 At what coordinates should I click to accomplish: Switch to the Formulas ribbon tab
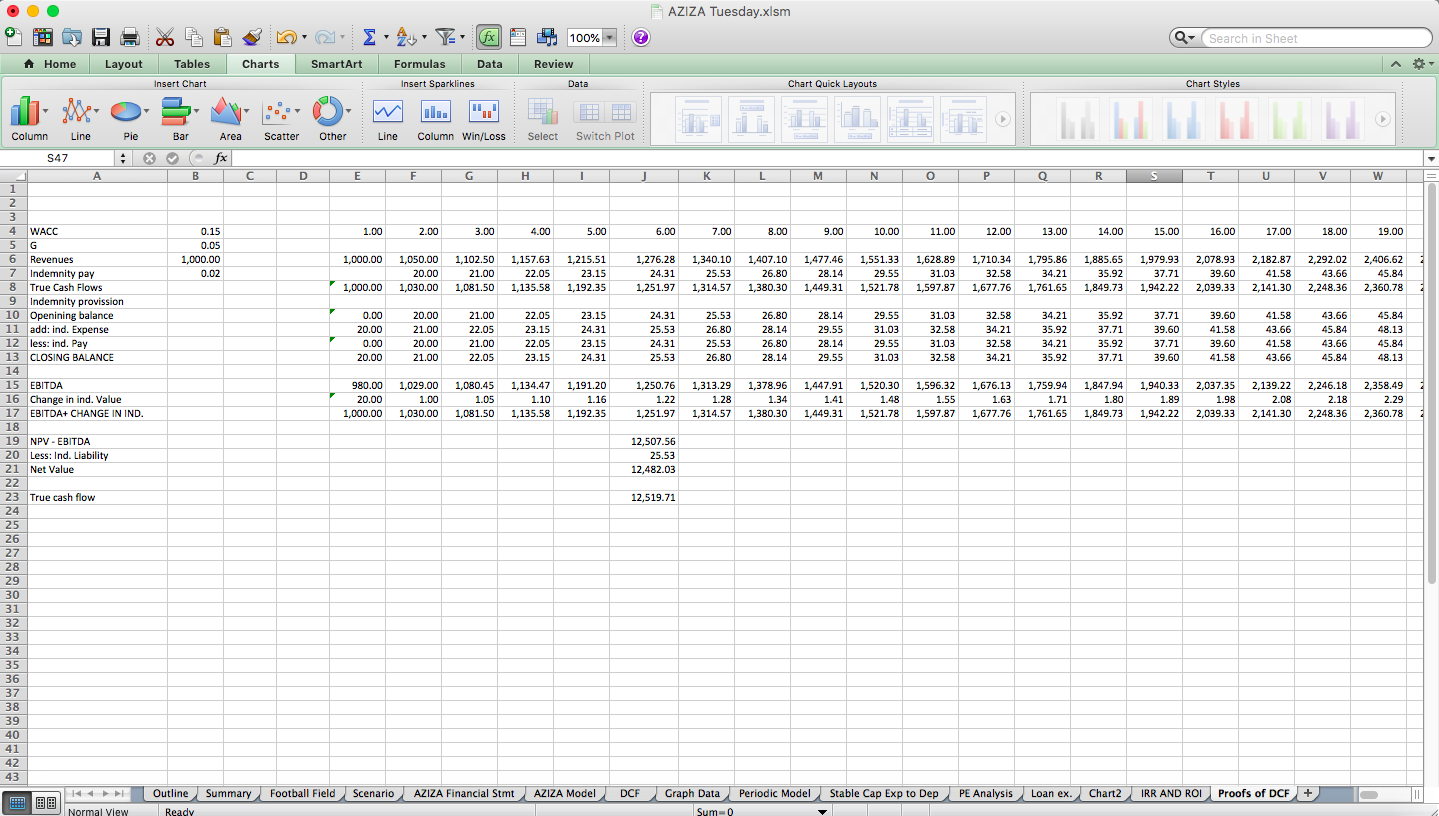(419, 63)
